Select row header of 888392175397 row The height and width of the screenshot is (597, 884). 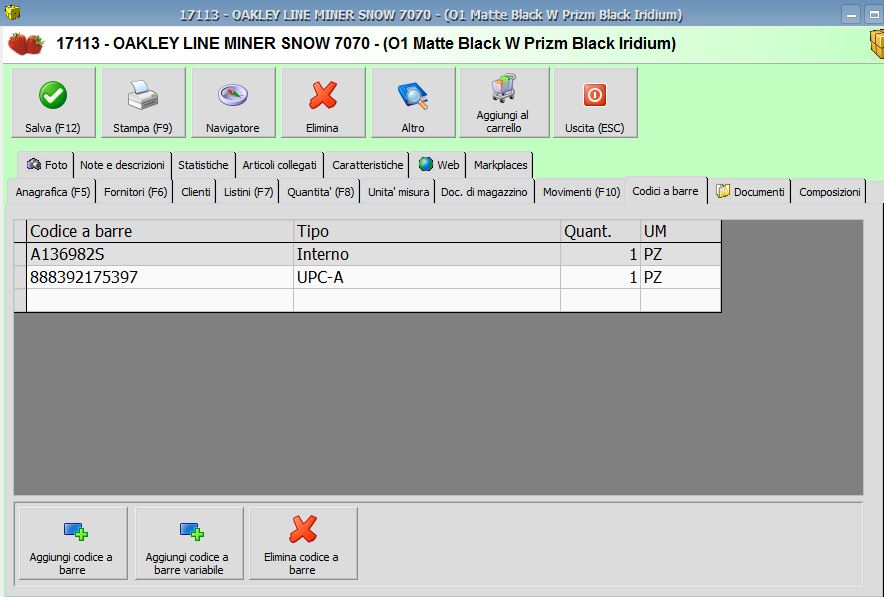click(x=20, y=277)
